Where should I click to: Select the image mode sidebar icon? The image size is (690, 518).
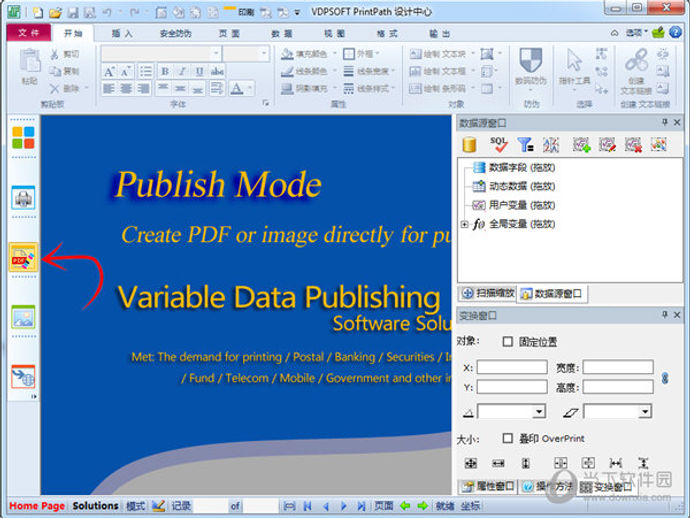click(x=23, y=317)
